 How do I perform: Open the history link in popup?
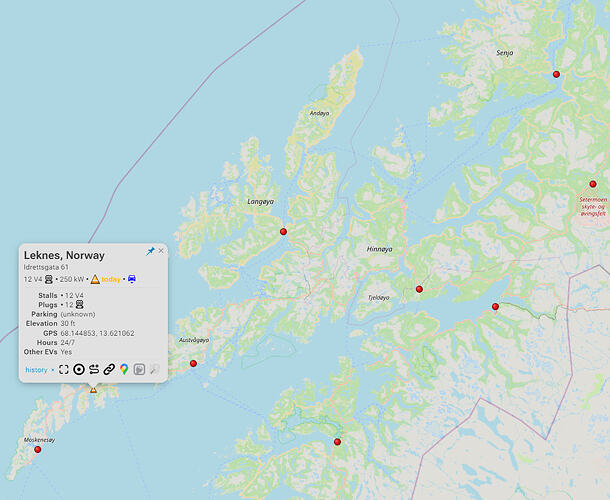point(36,370)
